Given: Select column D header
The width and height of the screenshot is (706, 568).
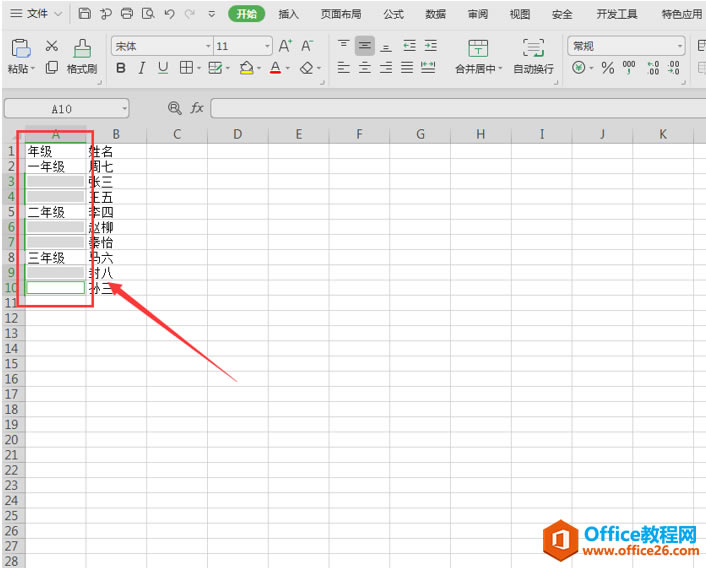Looking at the screenshot, I should point(237,134).
